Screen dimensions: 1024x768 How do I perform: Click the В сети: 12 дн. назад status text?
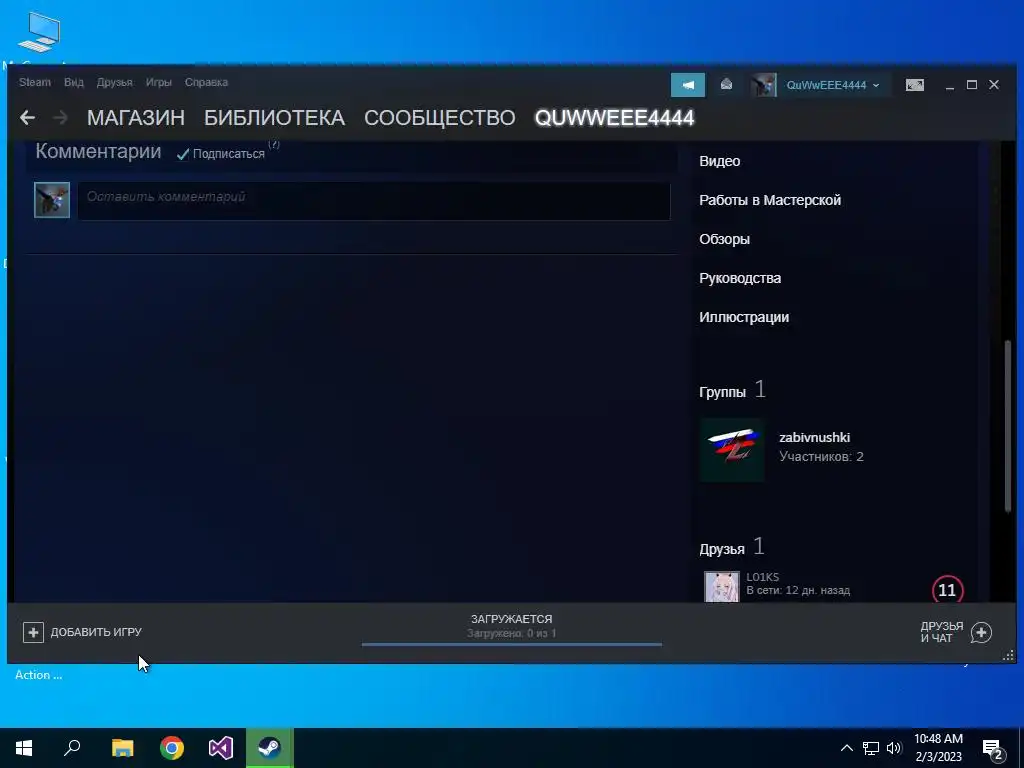(798, 590)
